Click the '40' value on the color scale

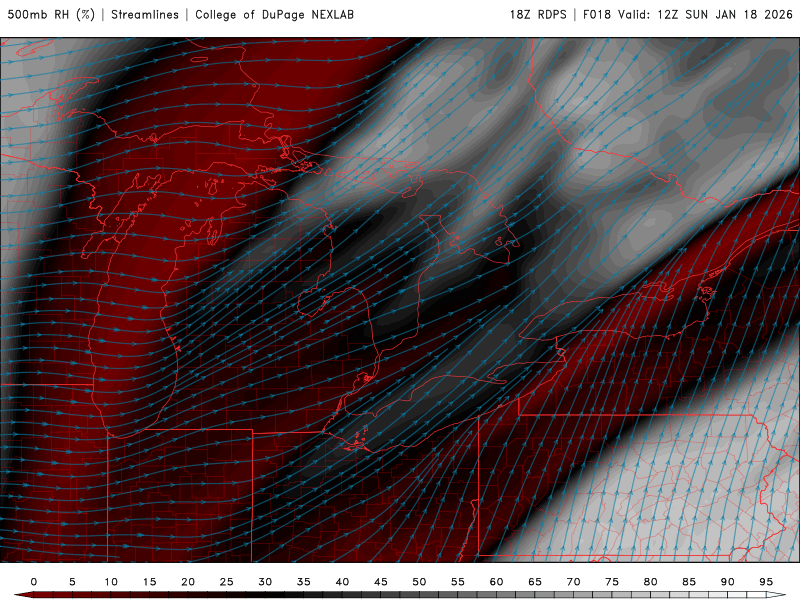[342, 582]
